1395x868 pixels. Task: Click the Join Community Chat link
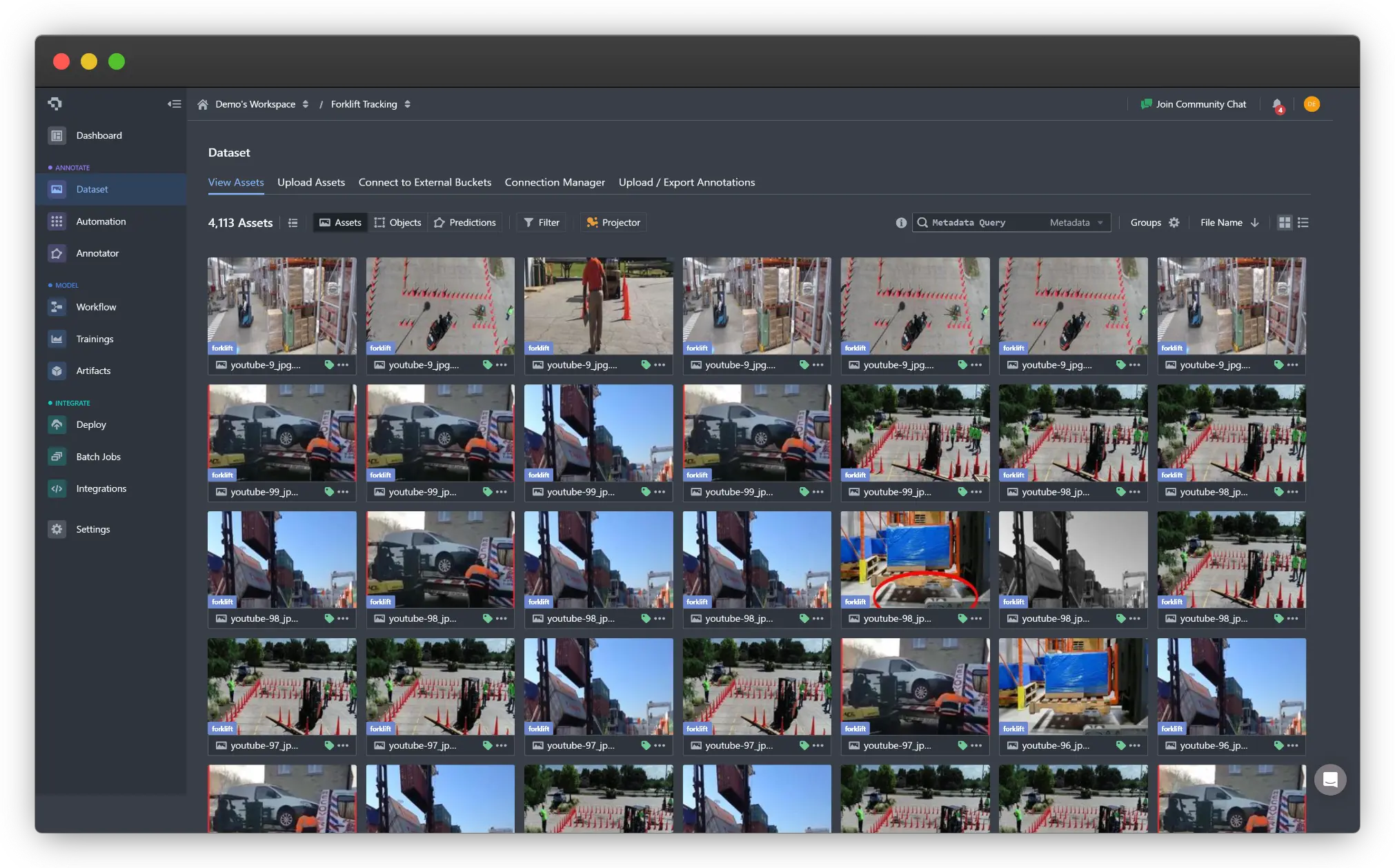(x=1194, y=104)
